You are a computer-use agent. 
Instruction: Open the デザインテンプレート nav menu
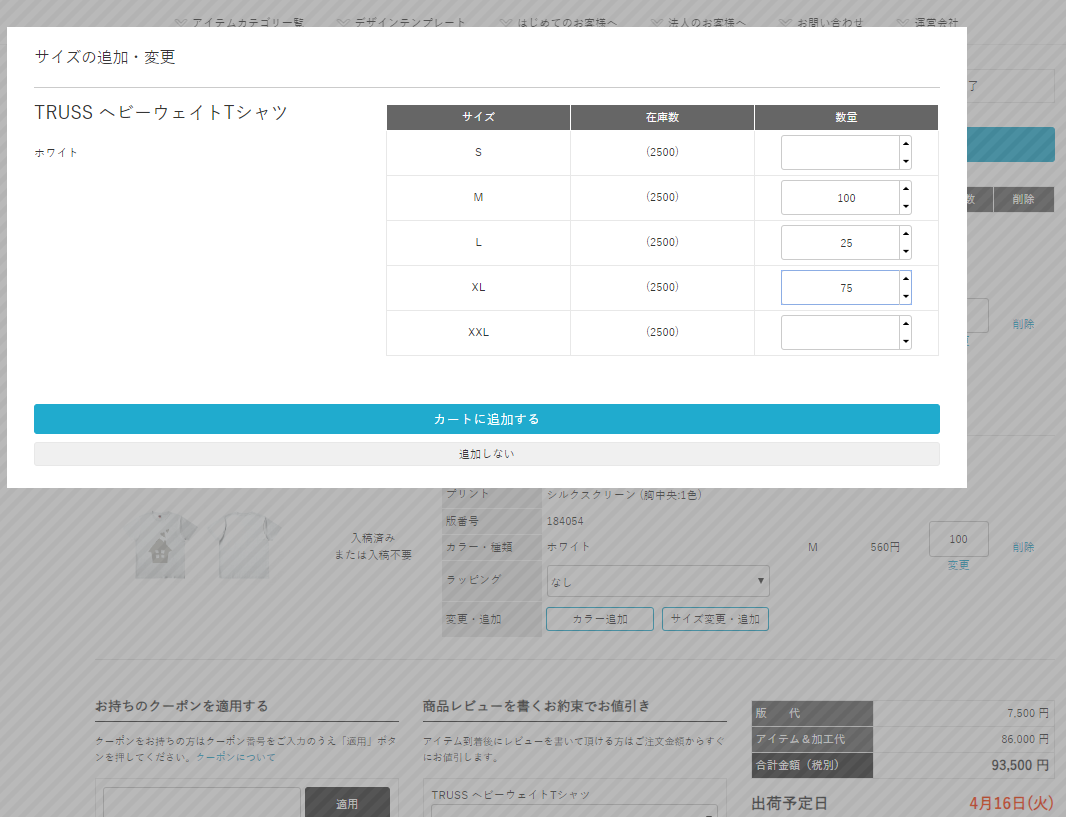click(402, 22)
